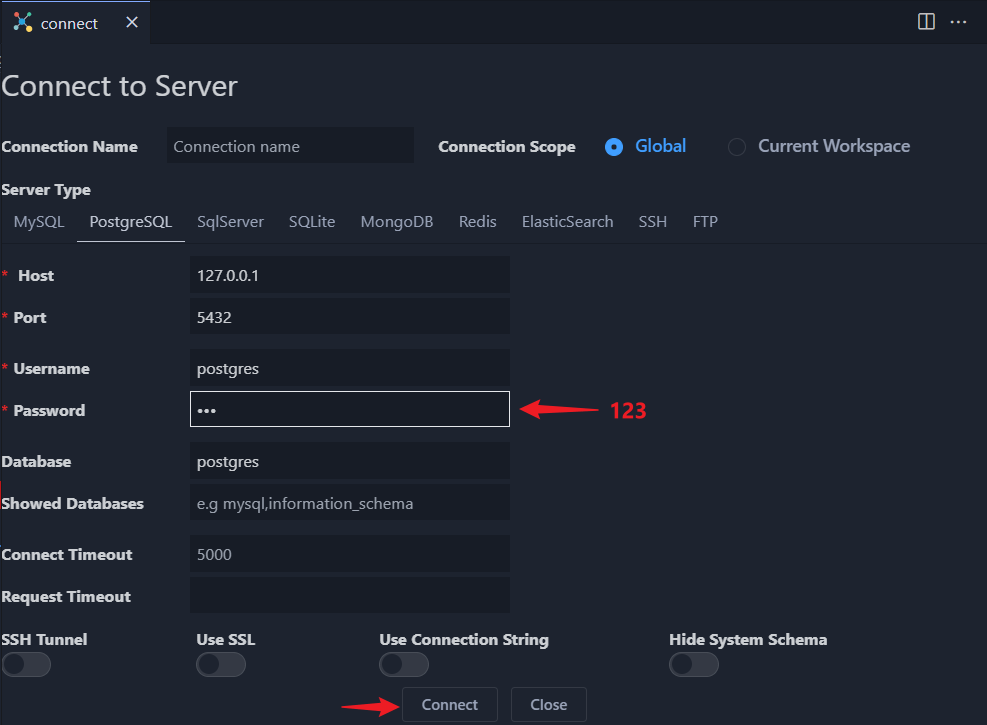Click the split editor icon

(926, 22)
